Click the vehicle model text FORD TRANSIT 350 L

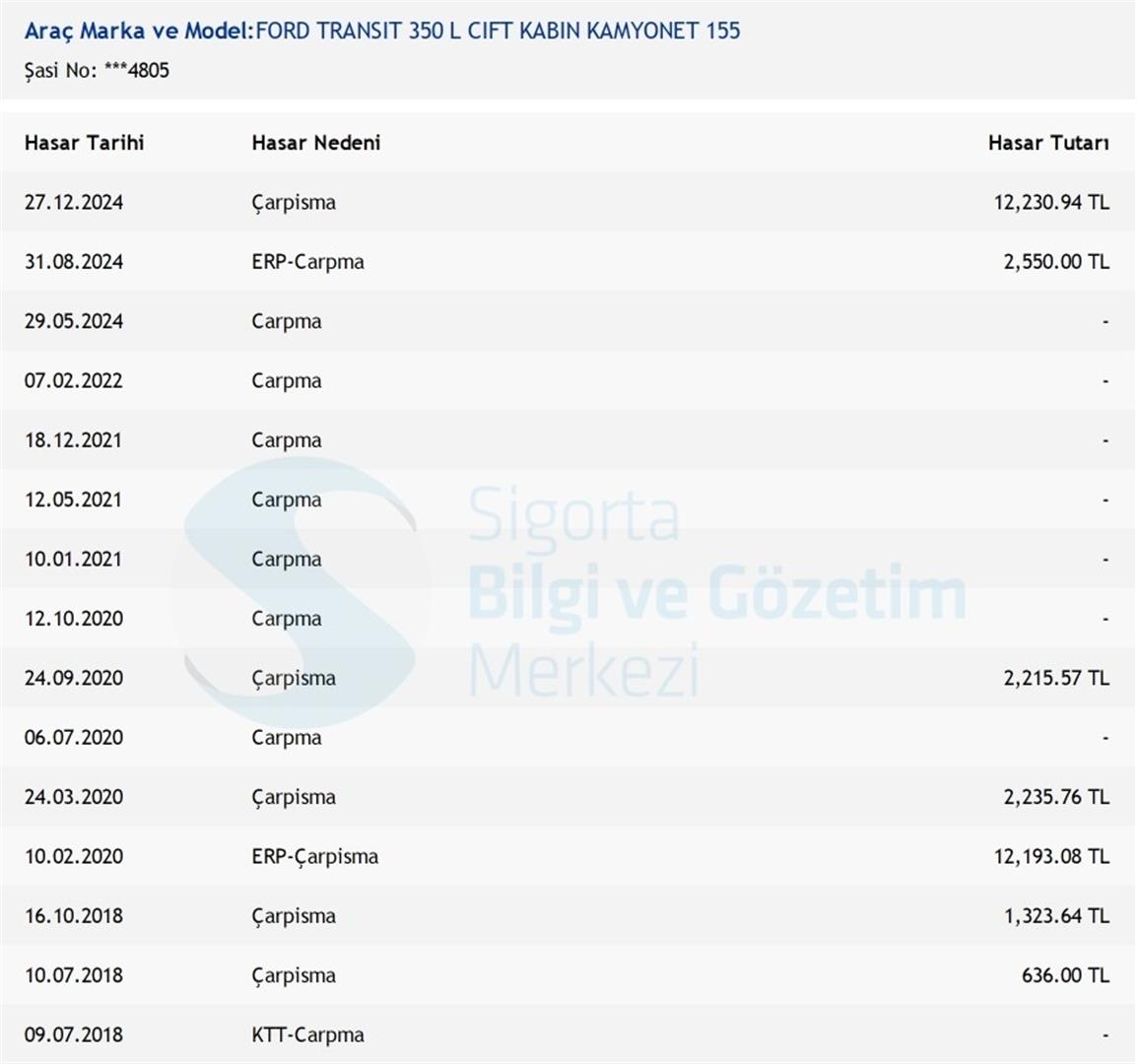[359, 31]
